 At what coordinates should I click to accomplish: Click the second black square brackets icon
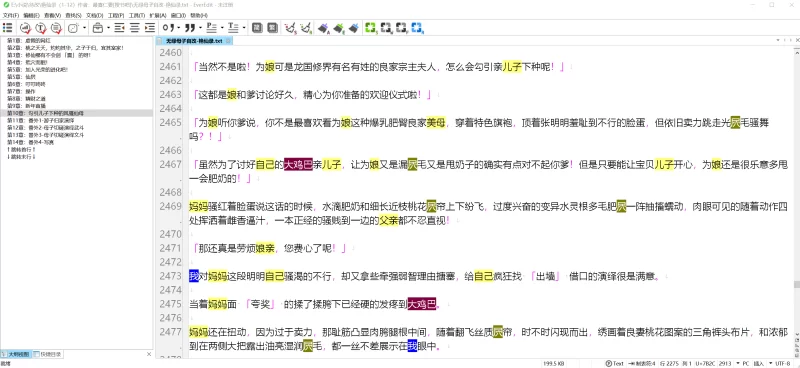pos(402,28)
